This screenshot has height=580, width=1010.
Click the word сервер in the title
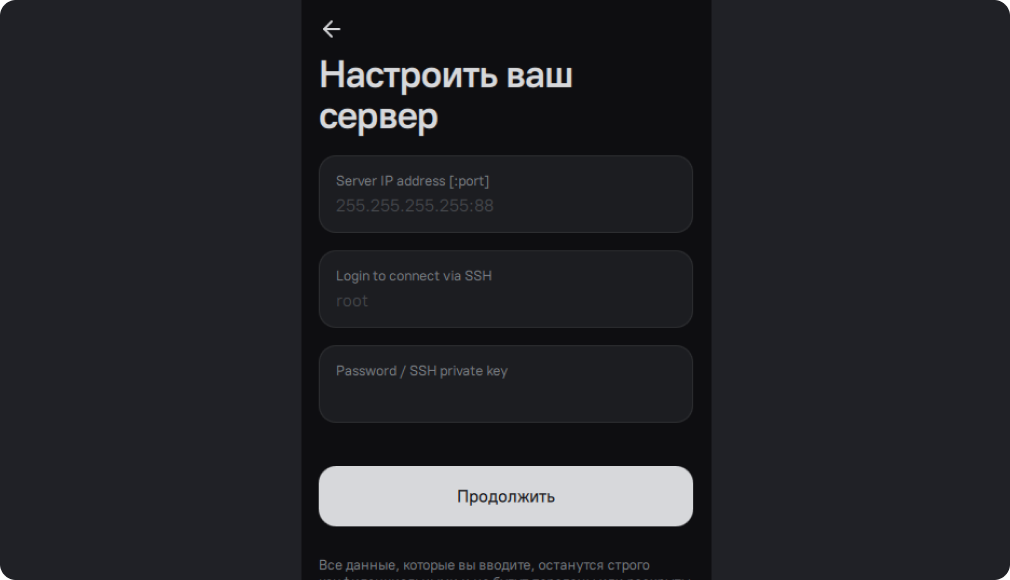click(x=379, y=117)
